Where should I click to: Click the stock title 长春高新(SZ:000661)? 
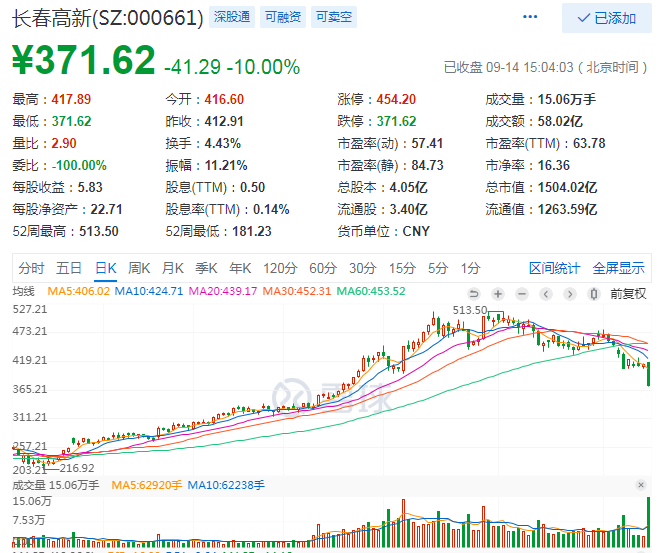pos(108,18)
